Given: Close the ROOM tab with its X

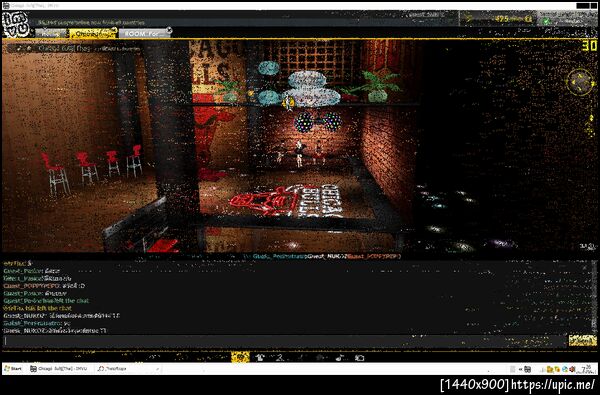Looking at the screenshot, I should [x=169, y=31].
